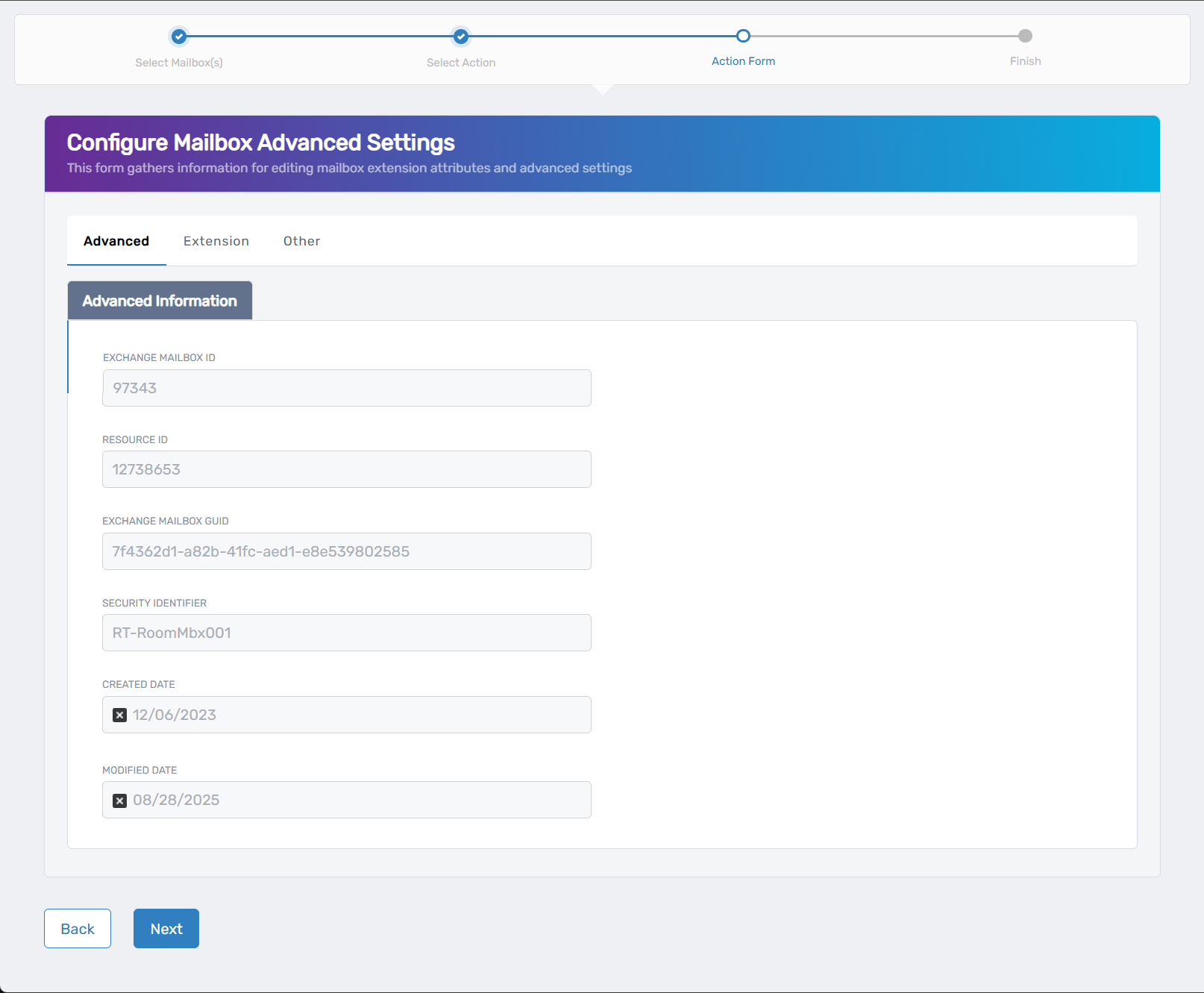Select the Security Identifier input field
This screenshot has height=993, width=1204.
(346, 633)
